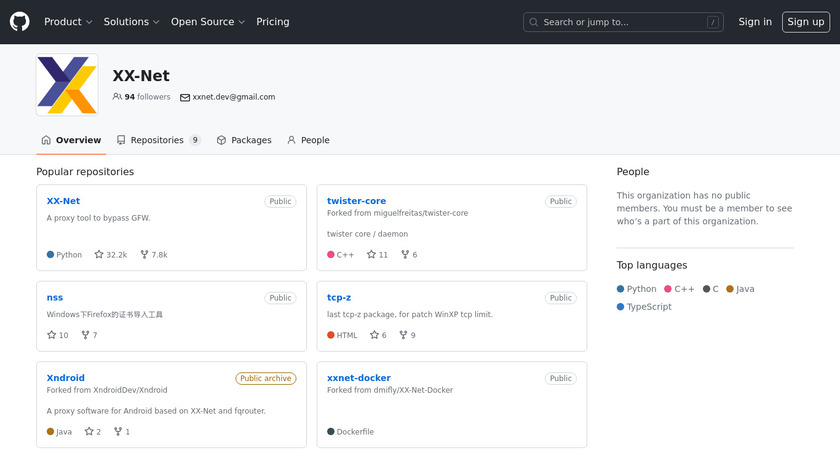840x472 pixels.
Task: Open the People tab
Action: tap(308, 140)
